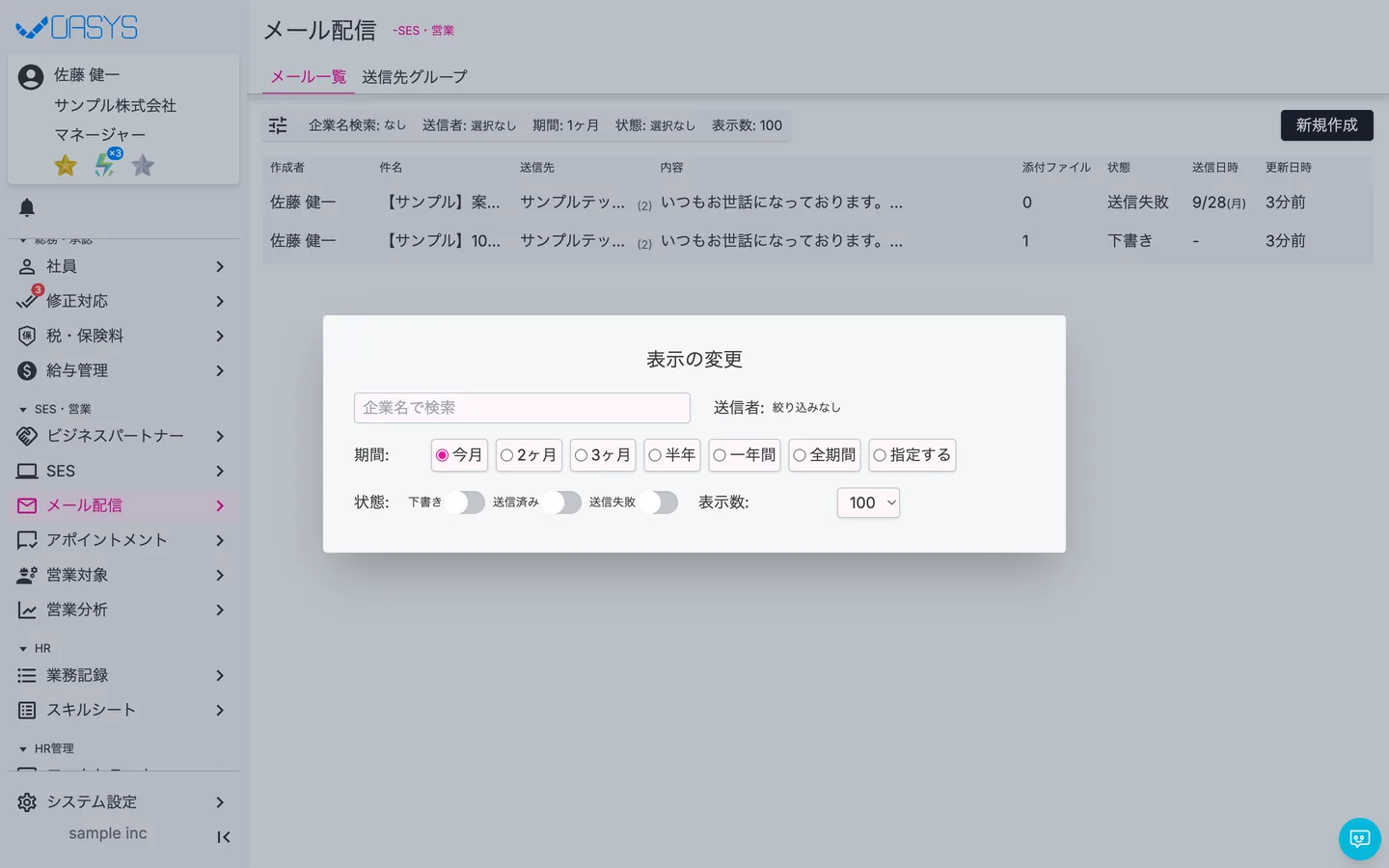This screenshot has width=1389, height=868.
Task: Click the SES laptop icon
Action: click(x=27, y=471)
